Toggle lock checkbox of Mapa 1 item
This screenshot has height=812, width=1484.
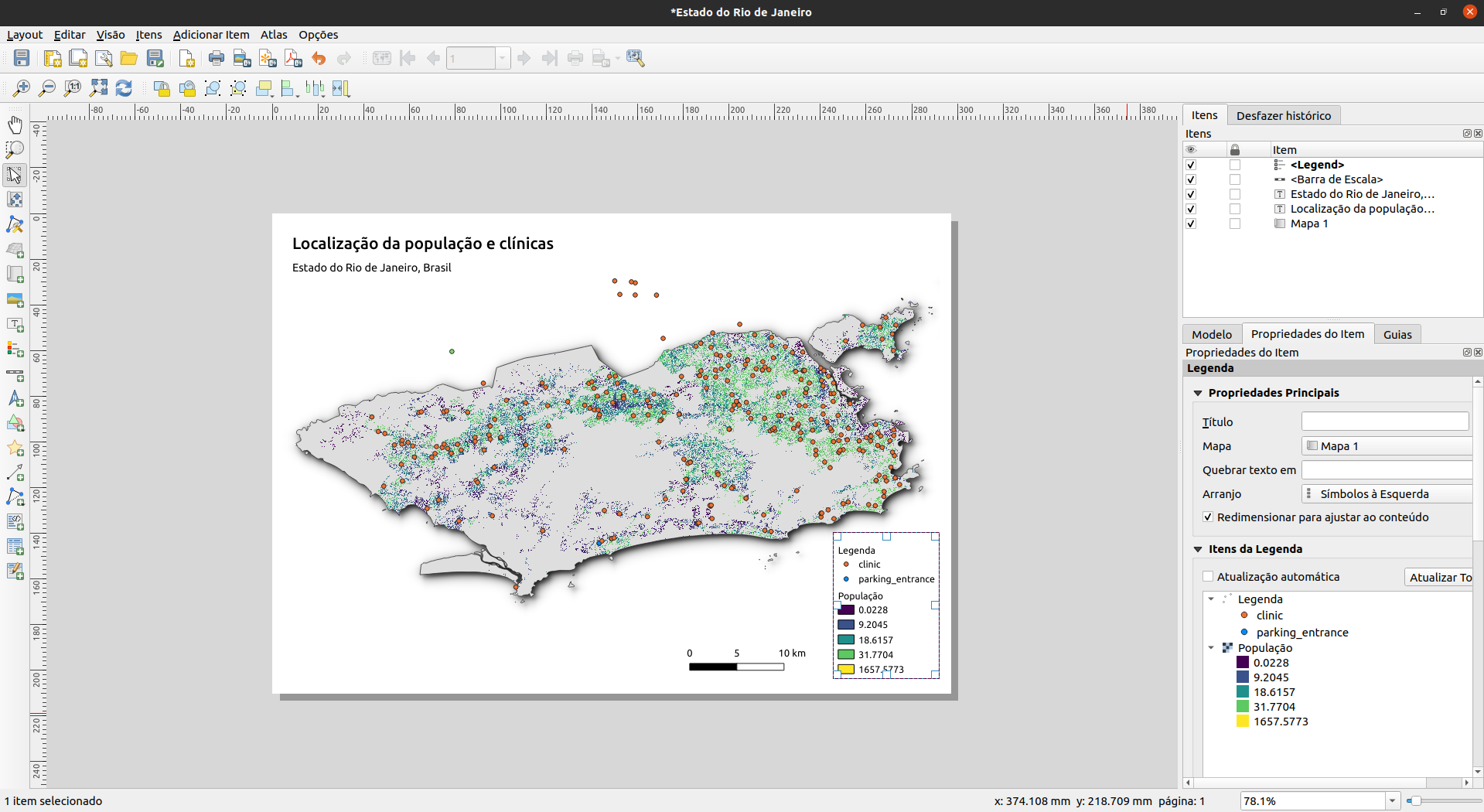[1235, 223]
